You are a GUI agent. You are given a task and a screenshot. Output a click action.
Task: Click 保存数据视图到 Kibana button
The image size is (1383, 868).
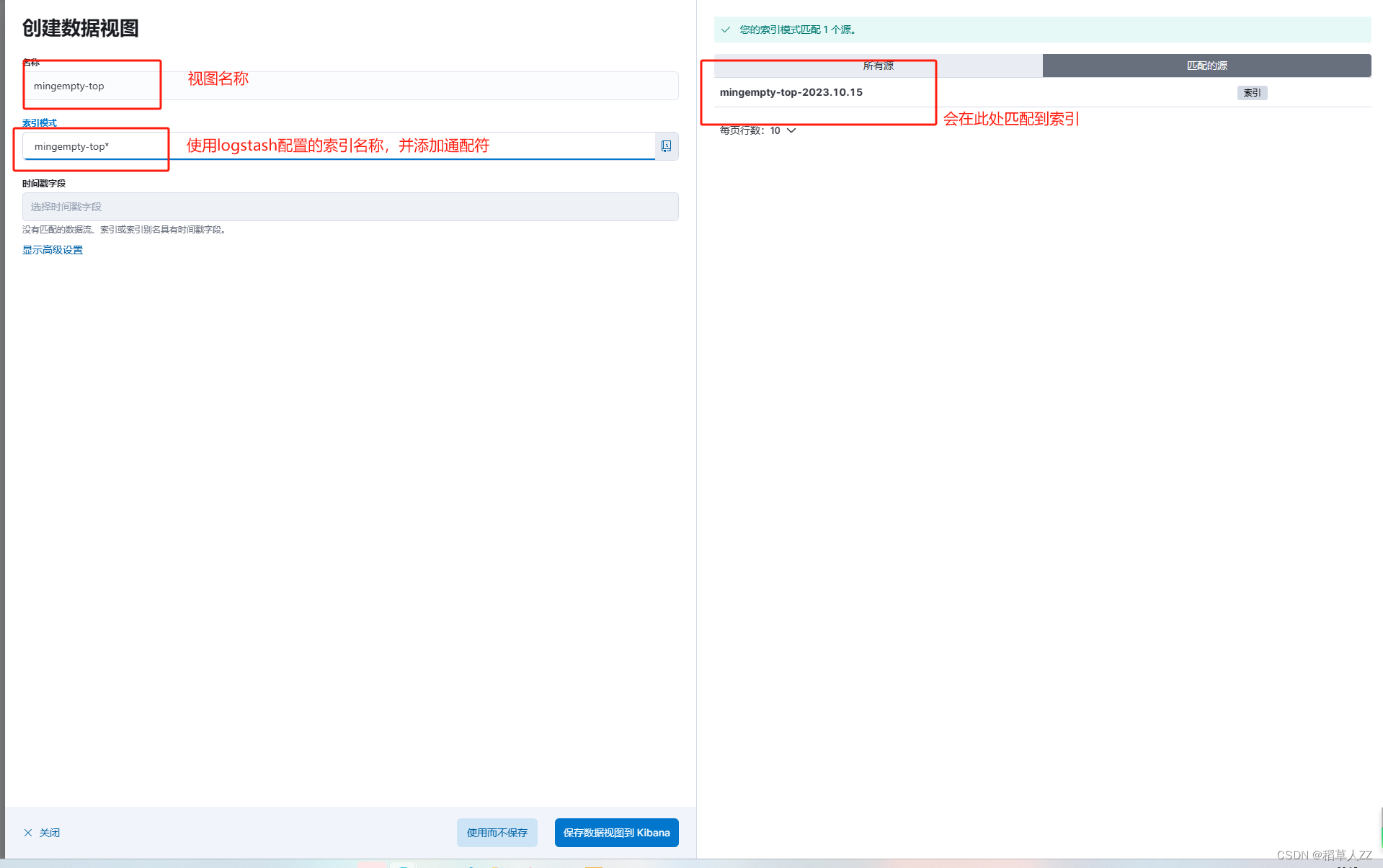616,833
